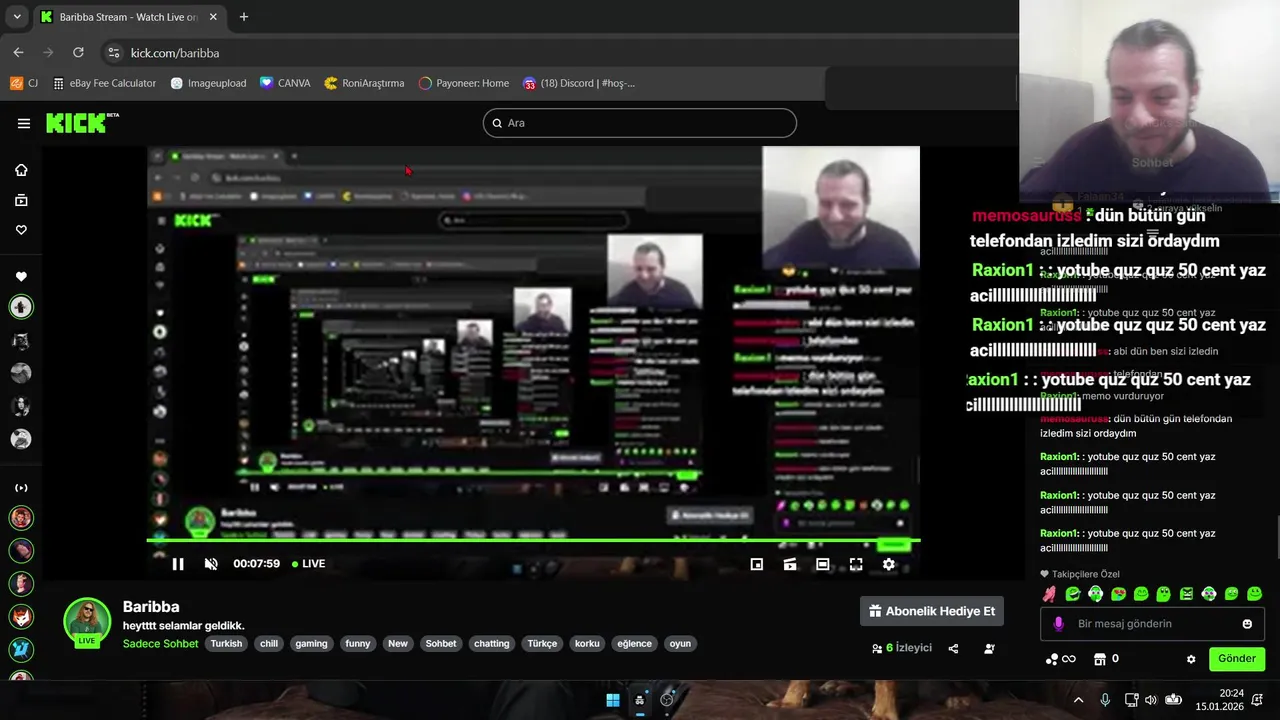The width and height of the screenshot is (1280, 720).
Task: Open the Browse icon below Home in sidebar
Action: point(21,200)
